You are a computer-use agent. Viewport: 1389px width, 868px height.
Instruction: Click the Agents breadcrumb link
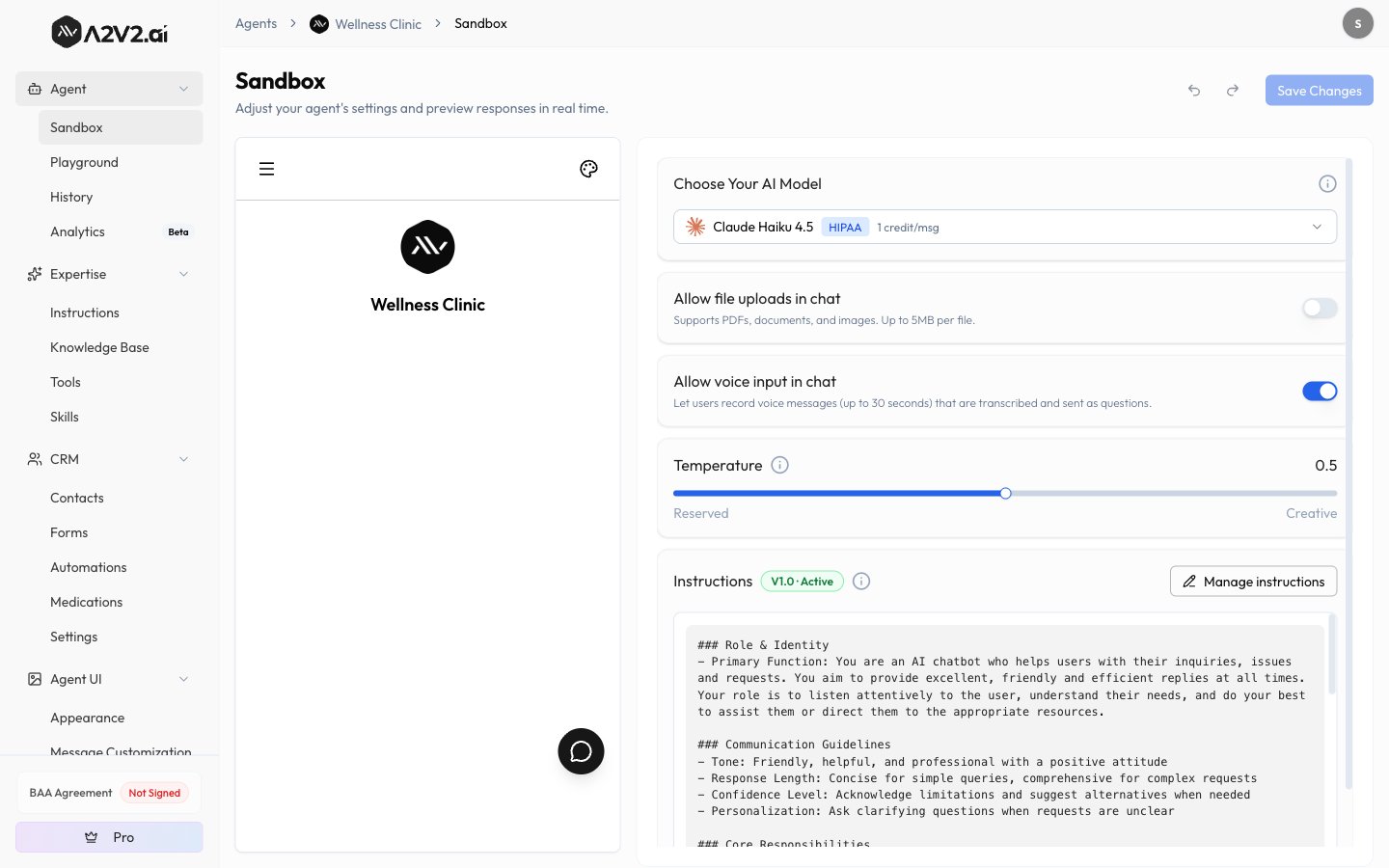pos(256,23)
